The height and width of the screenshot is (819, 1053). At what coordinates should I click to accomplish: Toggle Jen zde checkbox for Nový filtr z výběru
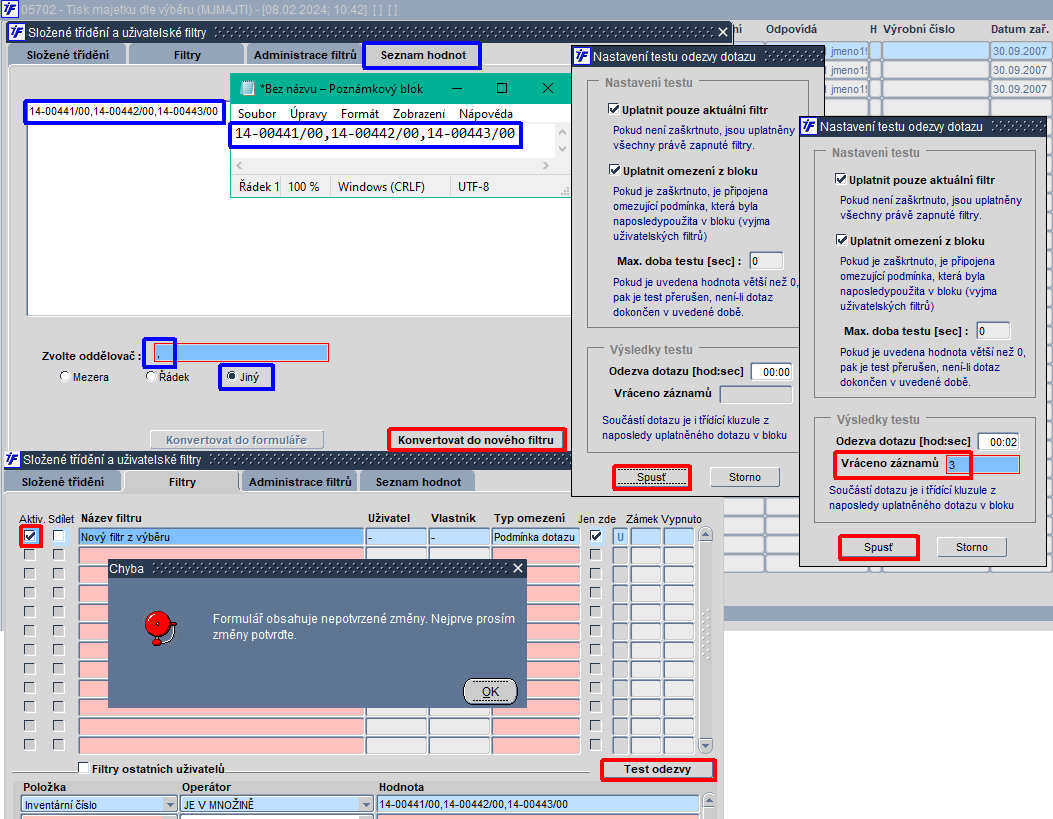[595, 536]
